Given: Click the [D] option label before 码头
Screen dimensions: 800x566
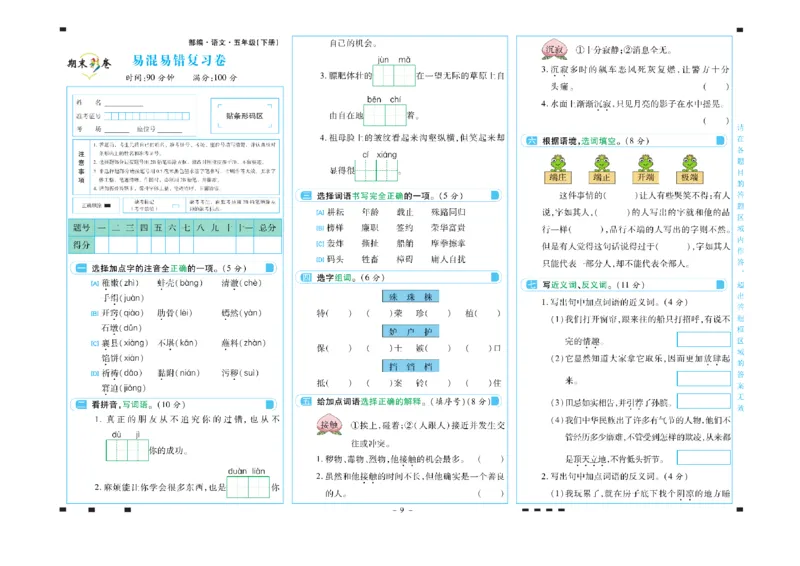Looking at the screenshot, I should click(320, 260).
